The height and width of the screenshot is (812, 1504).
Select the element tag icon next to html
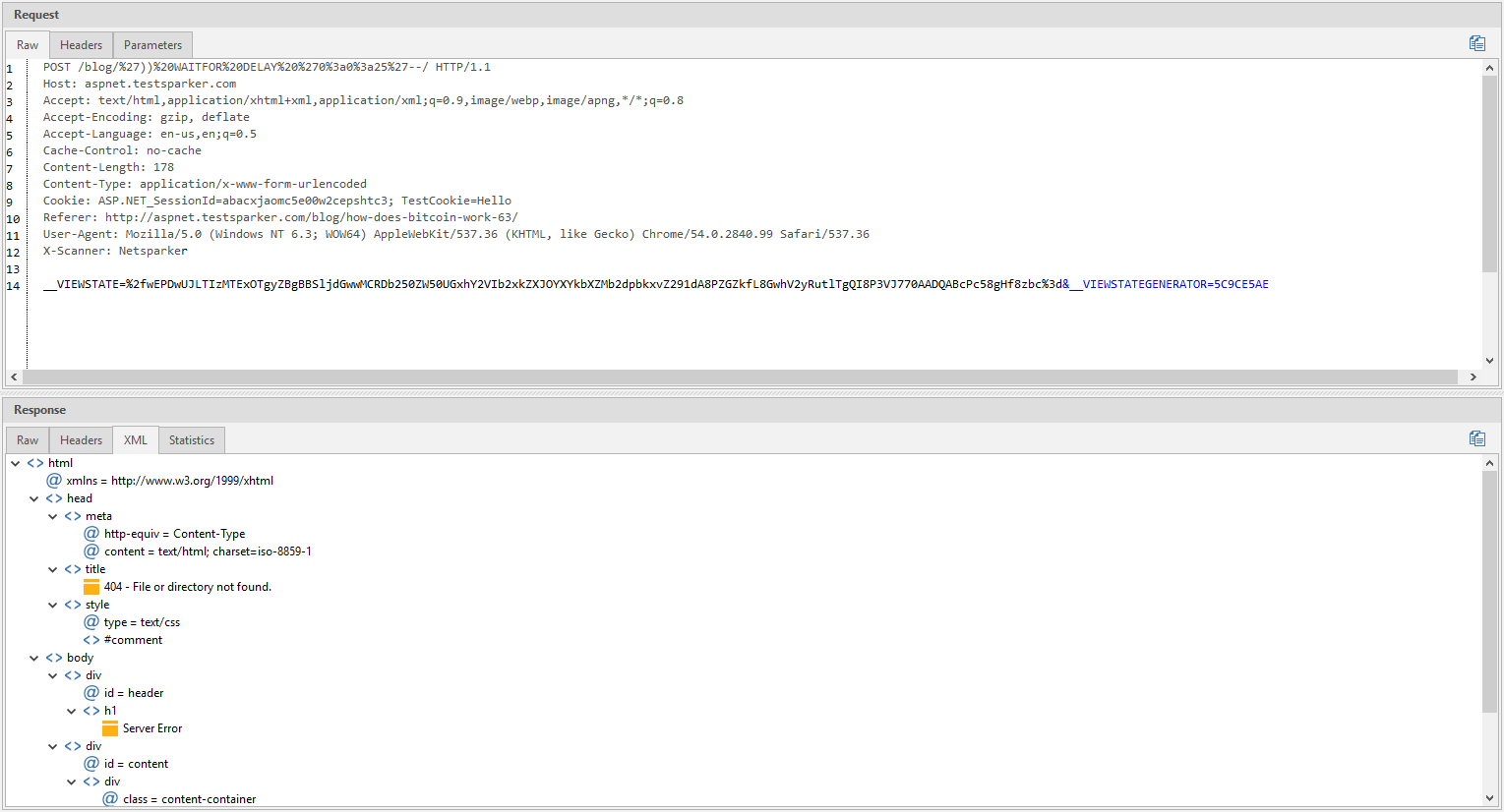[x=35, y=462]
